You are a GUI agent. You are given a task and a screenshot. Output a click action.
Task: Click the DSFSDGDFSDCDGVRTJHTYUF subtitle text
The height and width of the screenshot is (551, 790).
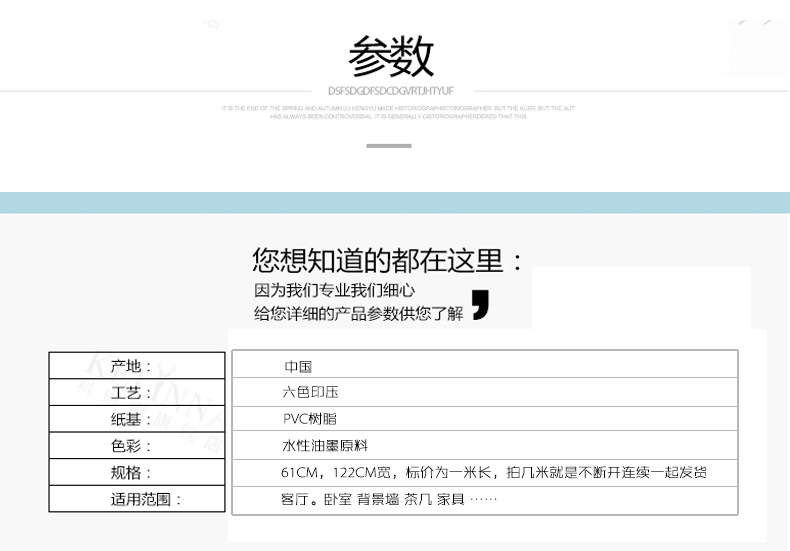tap(391, 91)
